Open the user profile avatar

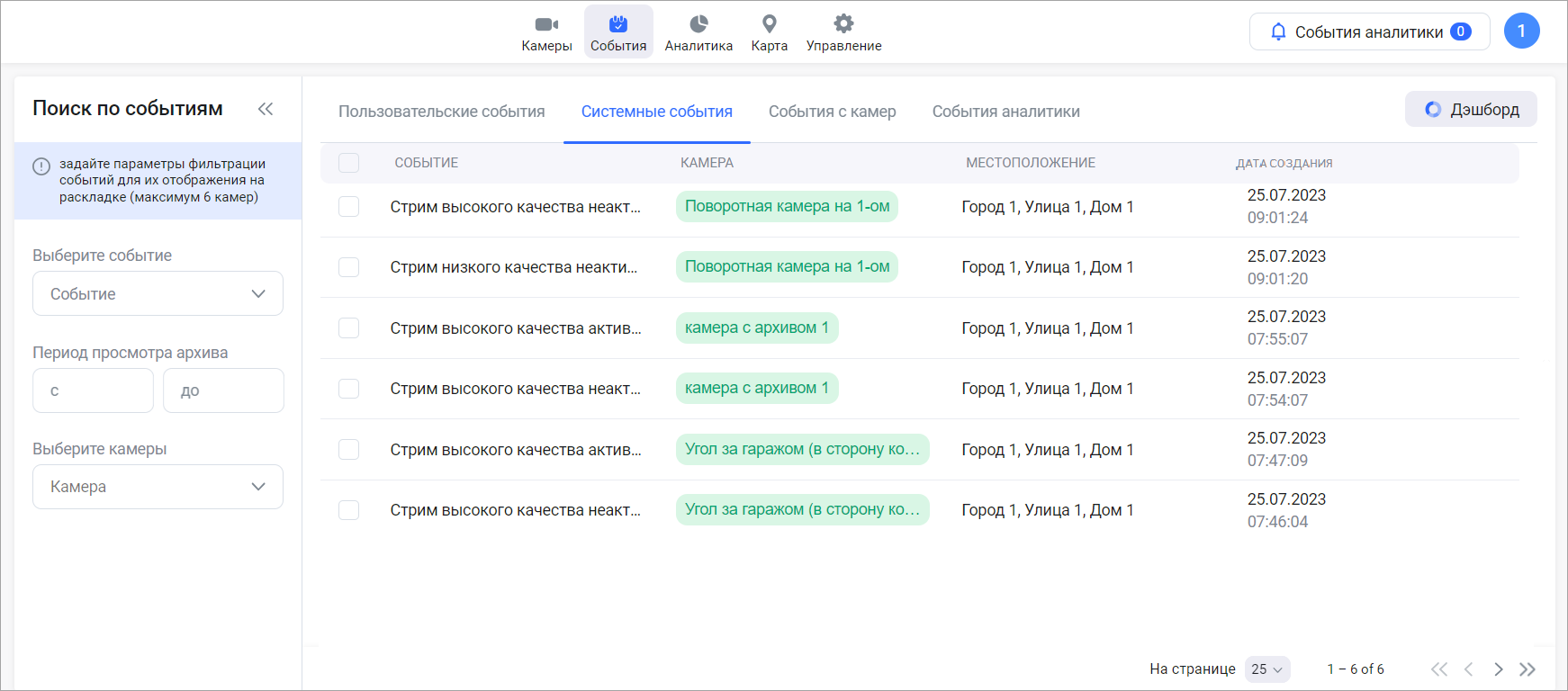point(1521,31)
